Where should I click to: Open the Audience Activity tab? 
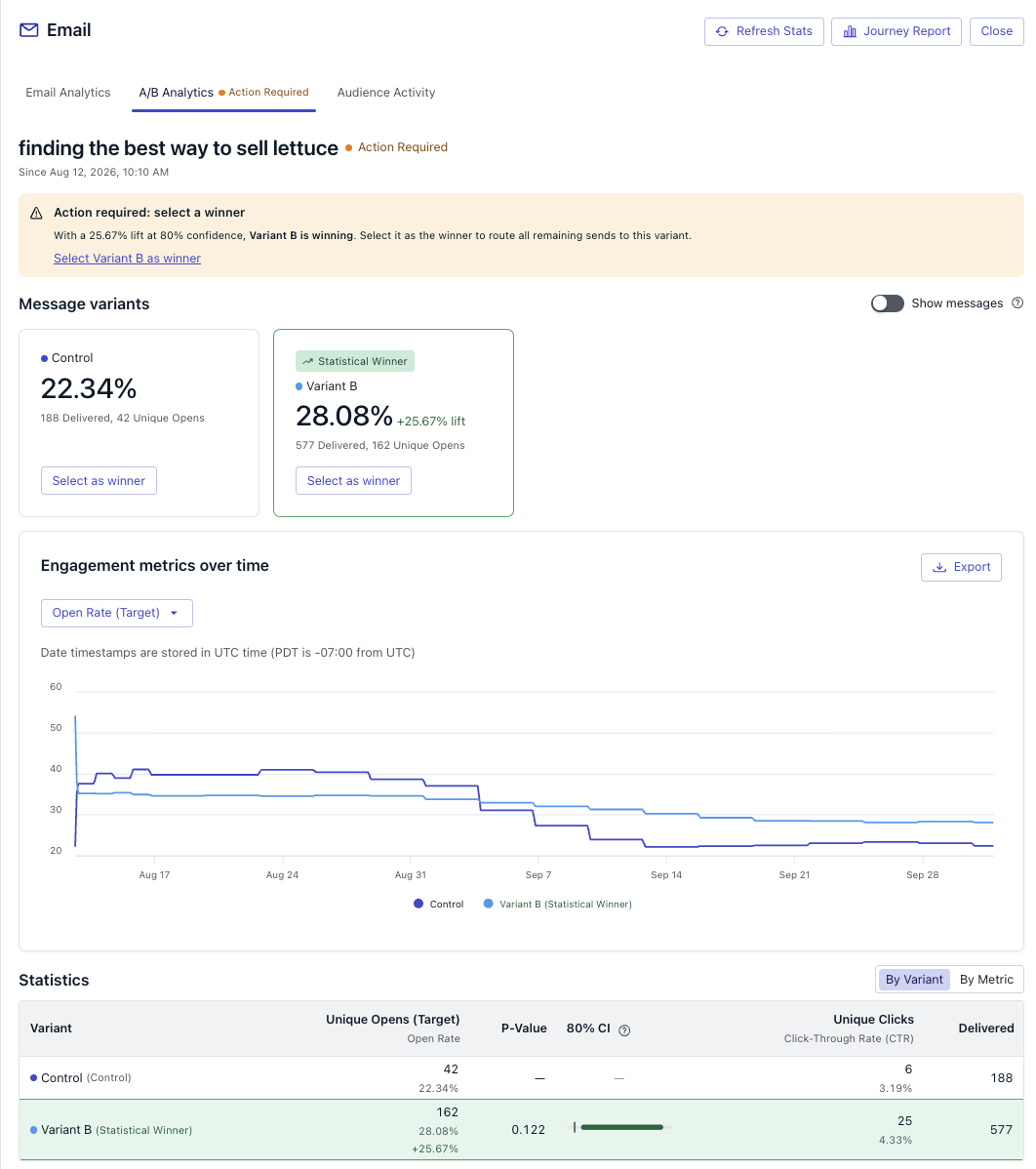click(x=386, y=93)
